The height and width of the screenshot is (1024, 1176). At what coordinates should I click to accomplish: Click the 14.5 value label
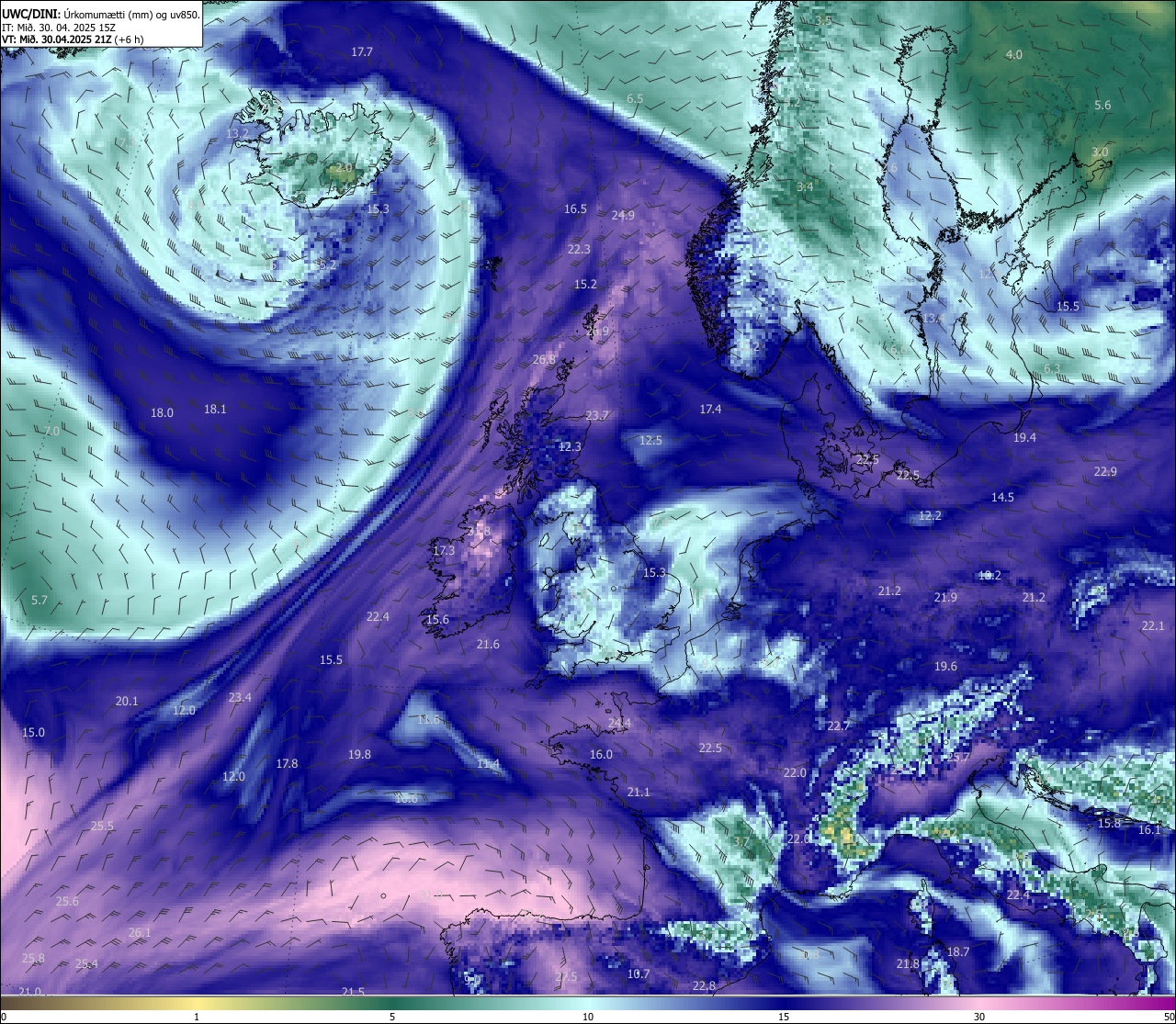(1002, 498)
